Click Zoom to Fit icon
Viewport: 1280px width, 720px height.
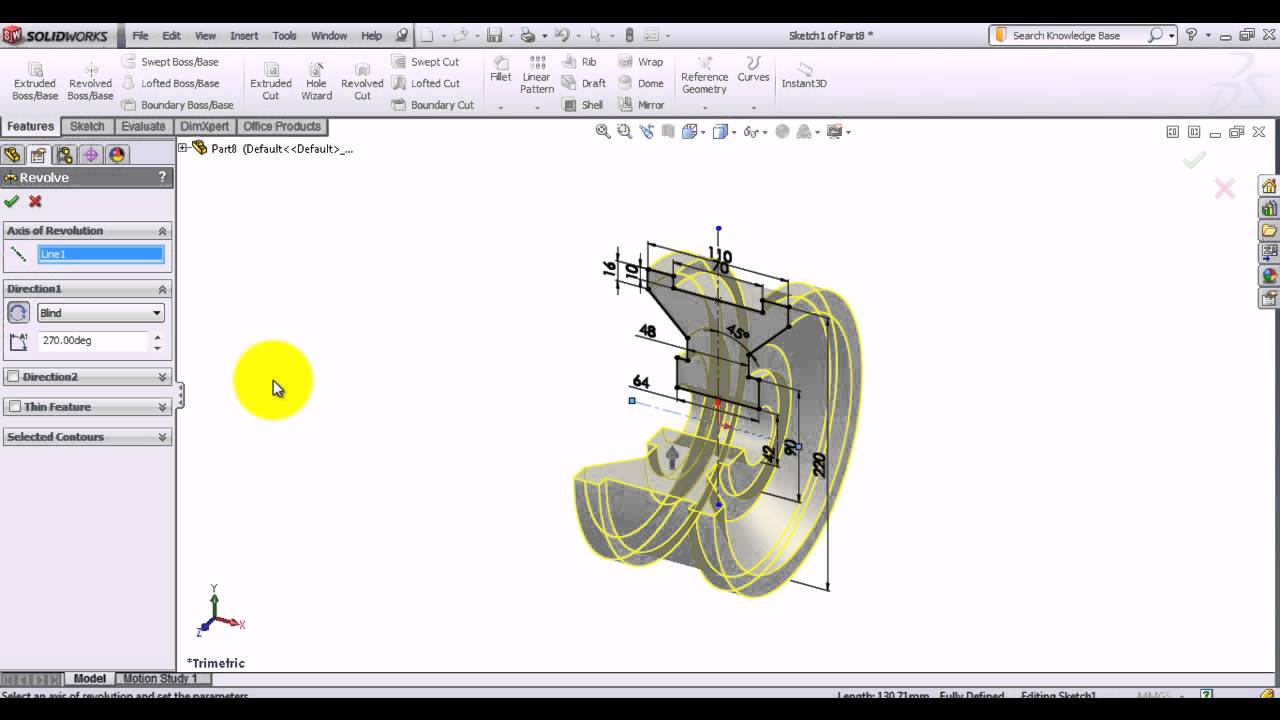[x=603, y=131]
